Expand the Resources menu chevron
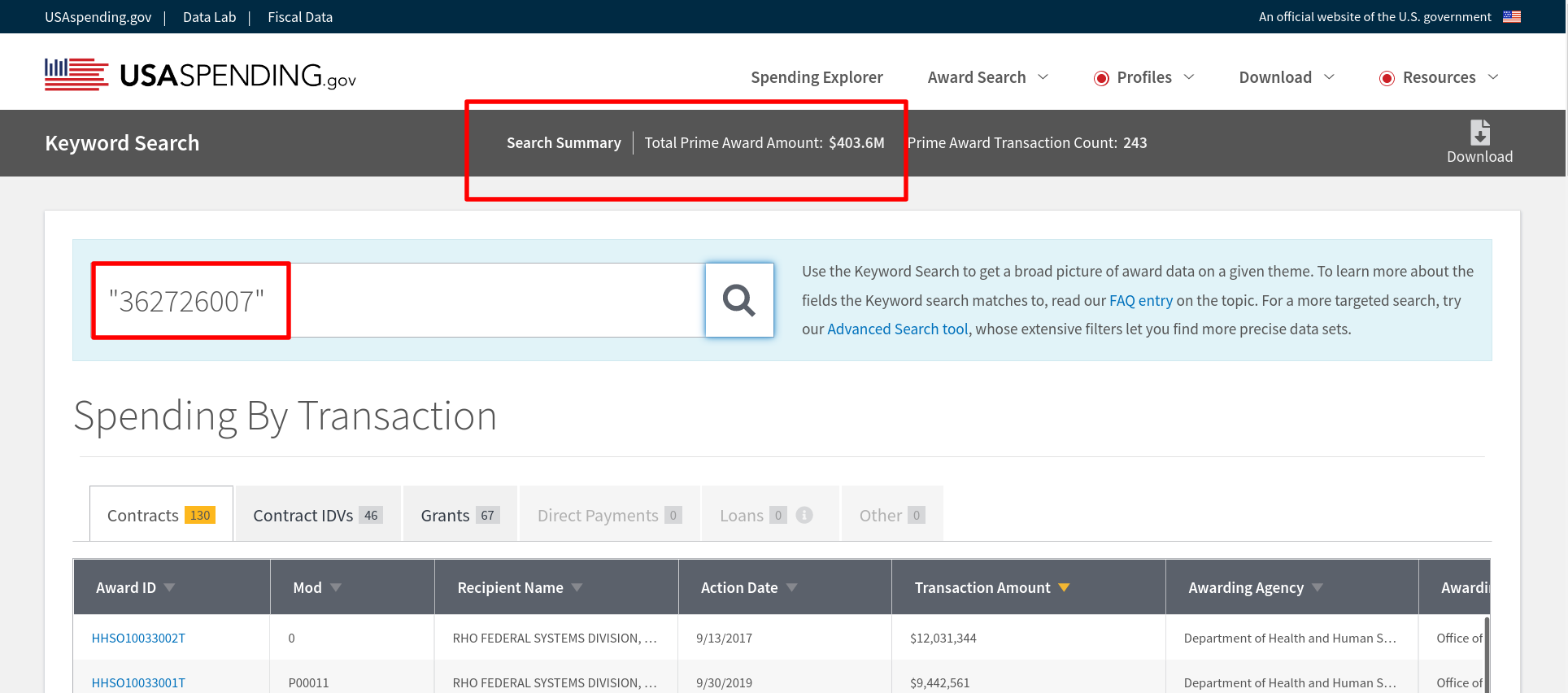This screenshot has width=1568, height=693. [1493, 77]
